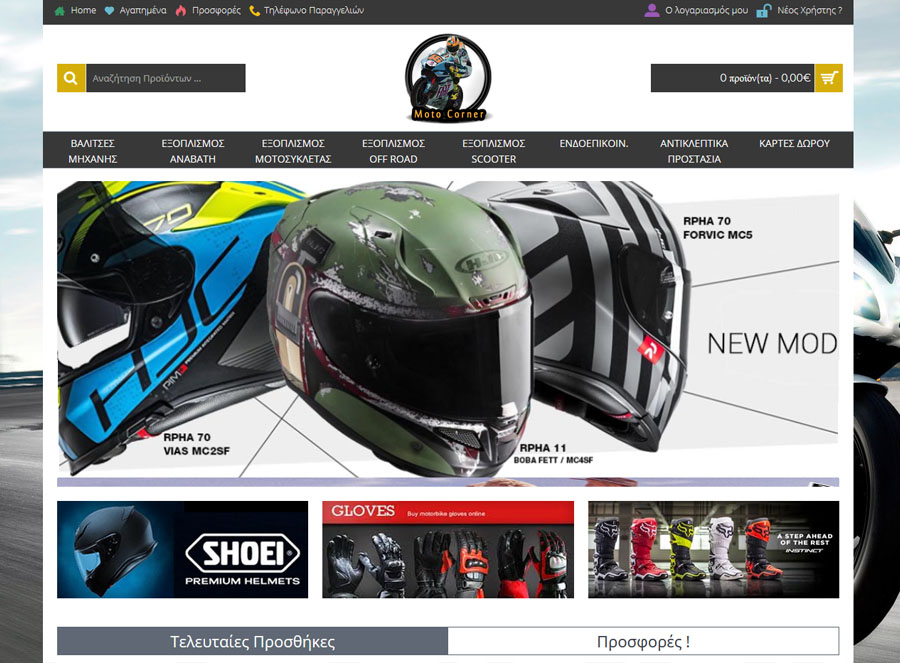Click the purple user account icon
The height and width of the screenshot is (663, 900).
click(652, 10)
